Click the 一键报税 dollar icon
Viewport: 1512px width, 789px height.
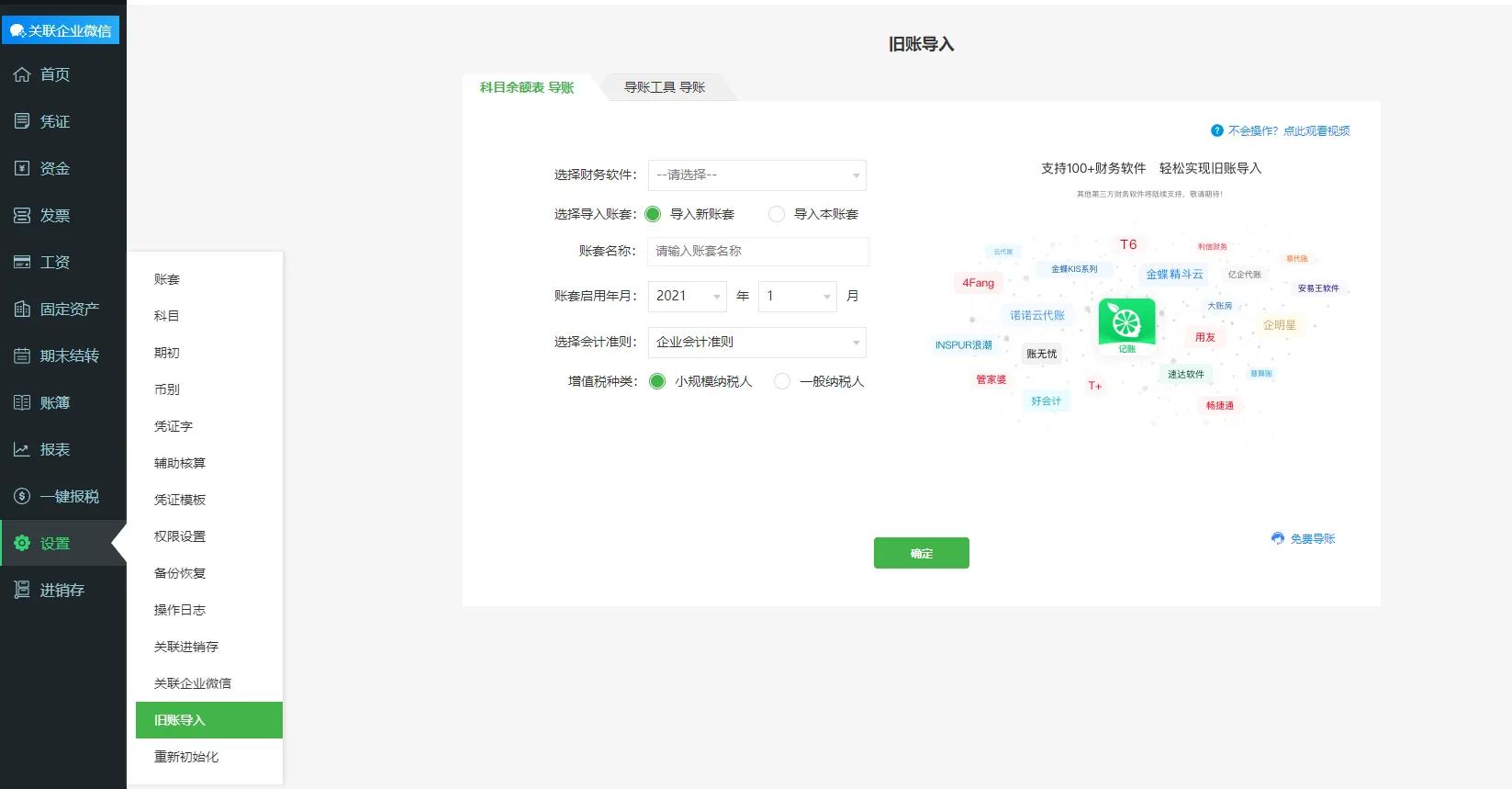pos(22,496)
